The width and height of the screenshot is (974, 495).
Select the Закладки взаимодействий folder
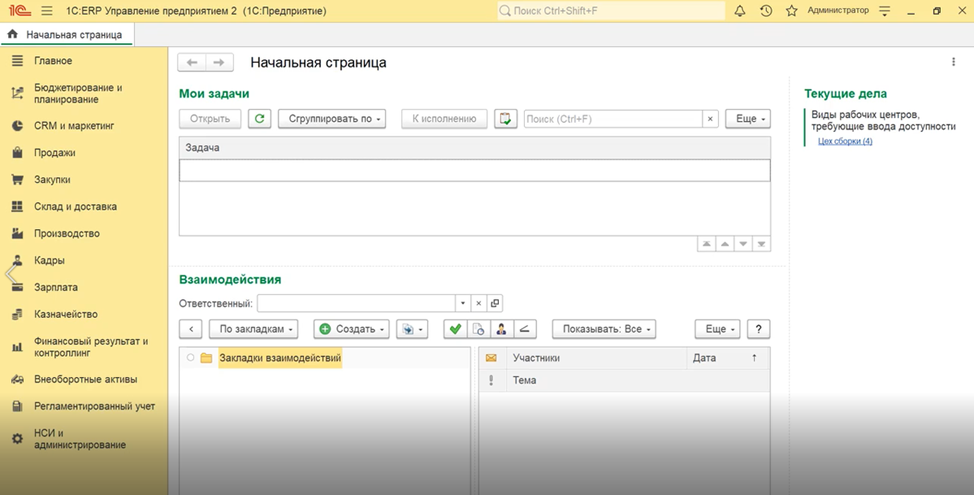click(280, 358)
